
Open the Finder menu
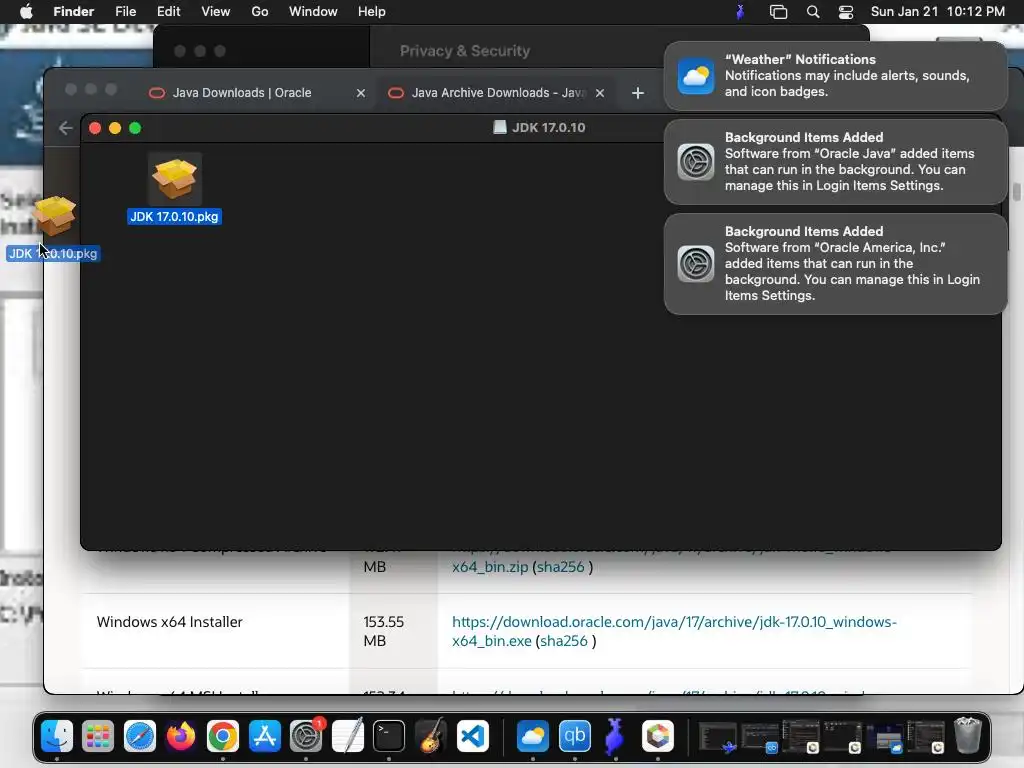73,12
